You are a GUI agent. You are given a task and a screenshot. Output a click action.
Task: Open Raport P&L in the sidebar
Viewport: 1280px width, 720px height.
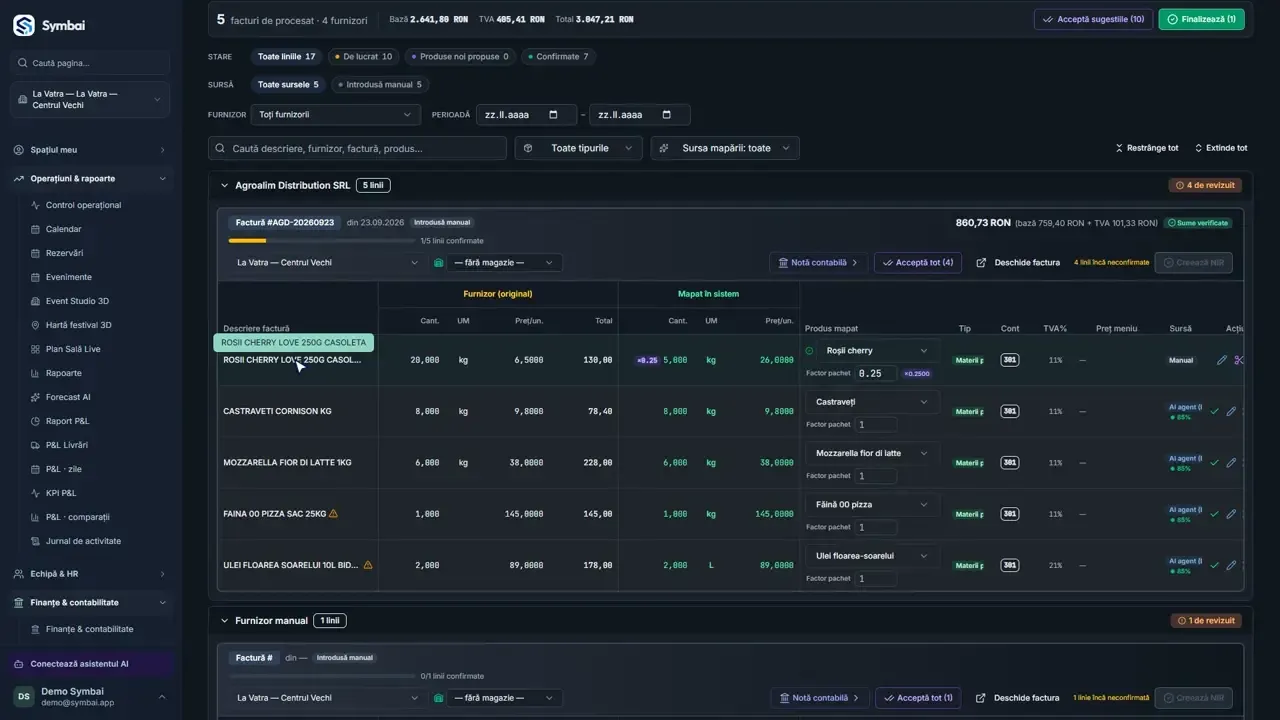pyautogui.click(x=67, y=421)
